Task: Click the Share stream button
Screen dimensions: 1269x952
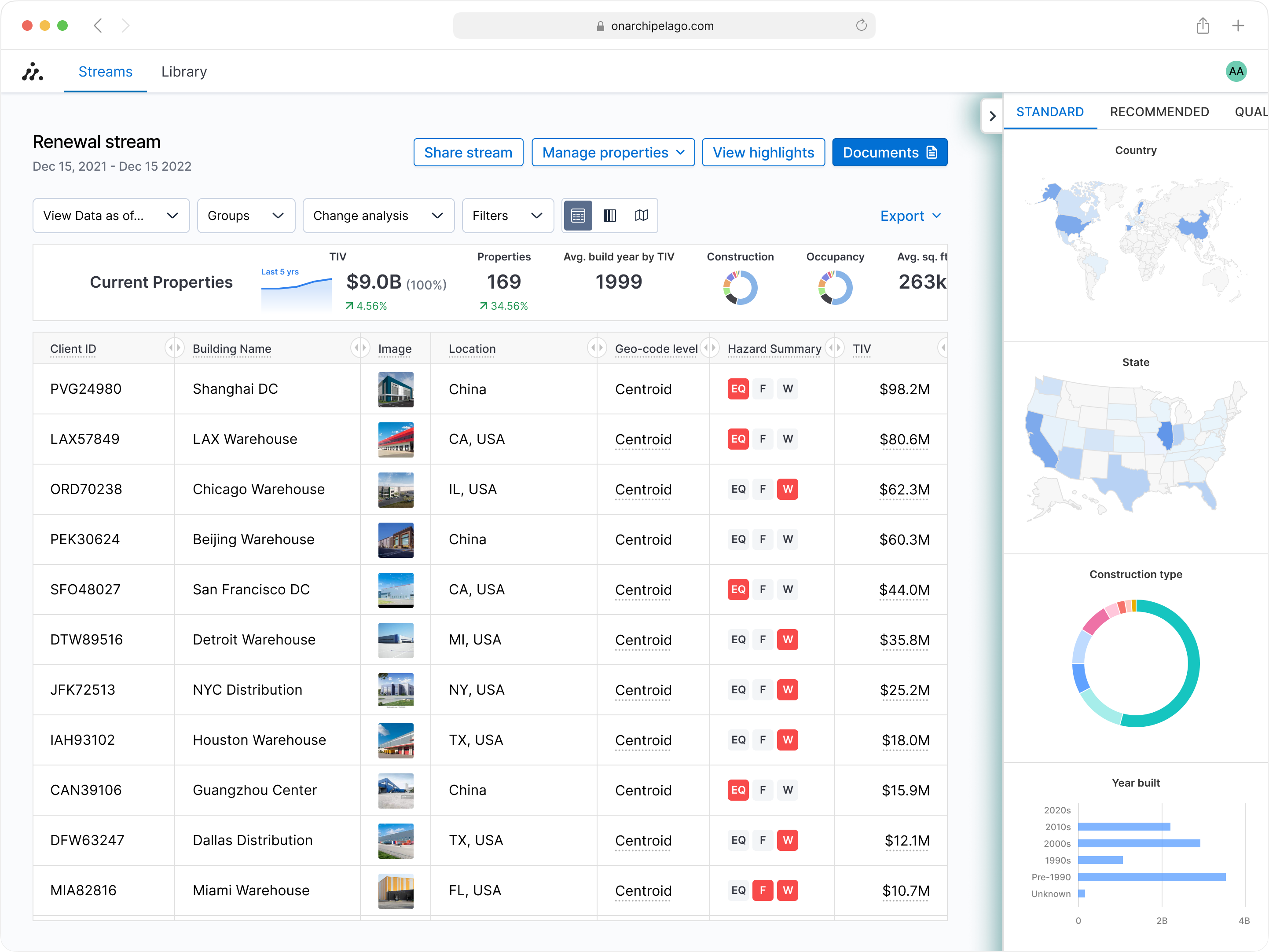Action: (x=468, y=153)
